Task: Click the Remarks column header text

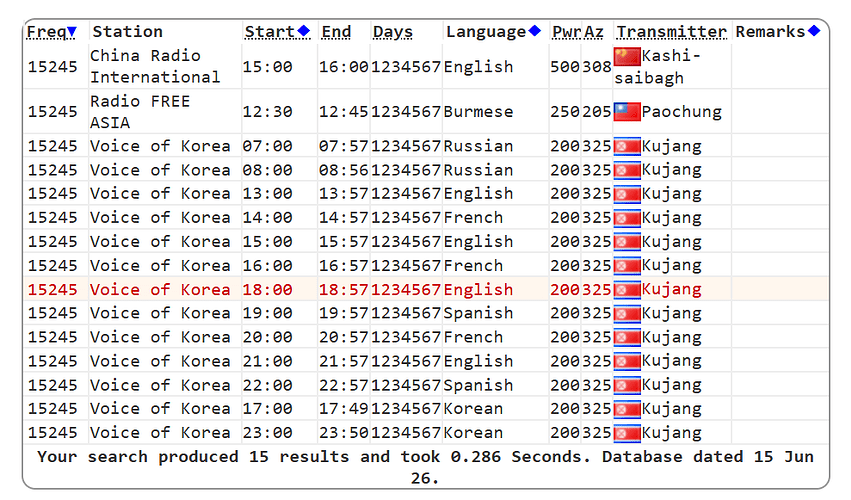Action: (770, 32)
